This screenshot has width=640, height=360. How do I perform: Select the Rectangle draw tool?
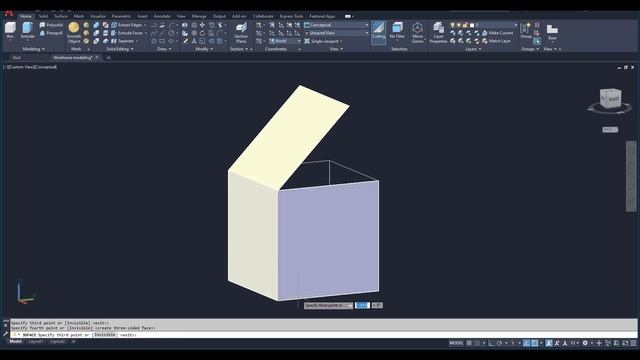coord(162,41)
